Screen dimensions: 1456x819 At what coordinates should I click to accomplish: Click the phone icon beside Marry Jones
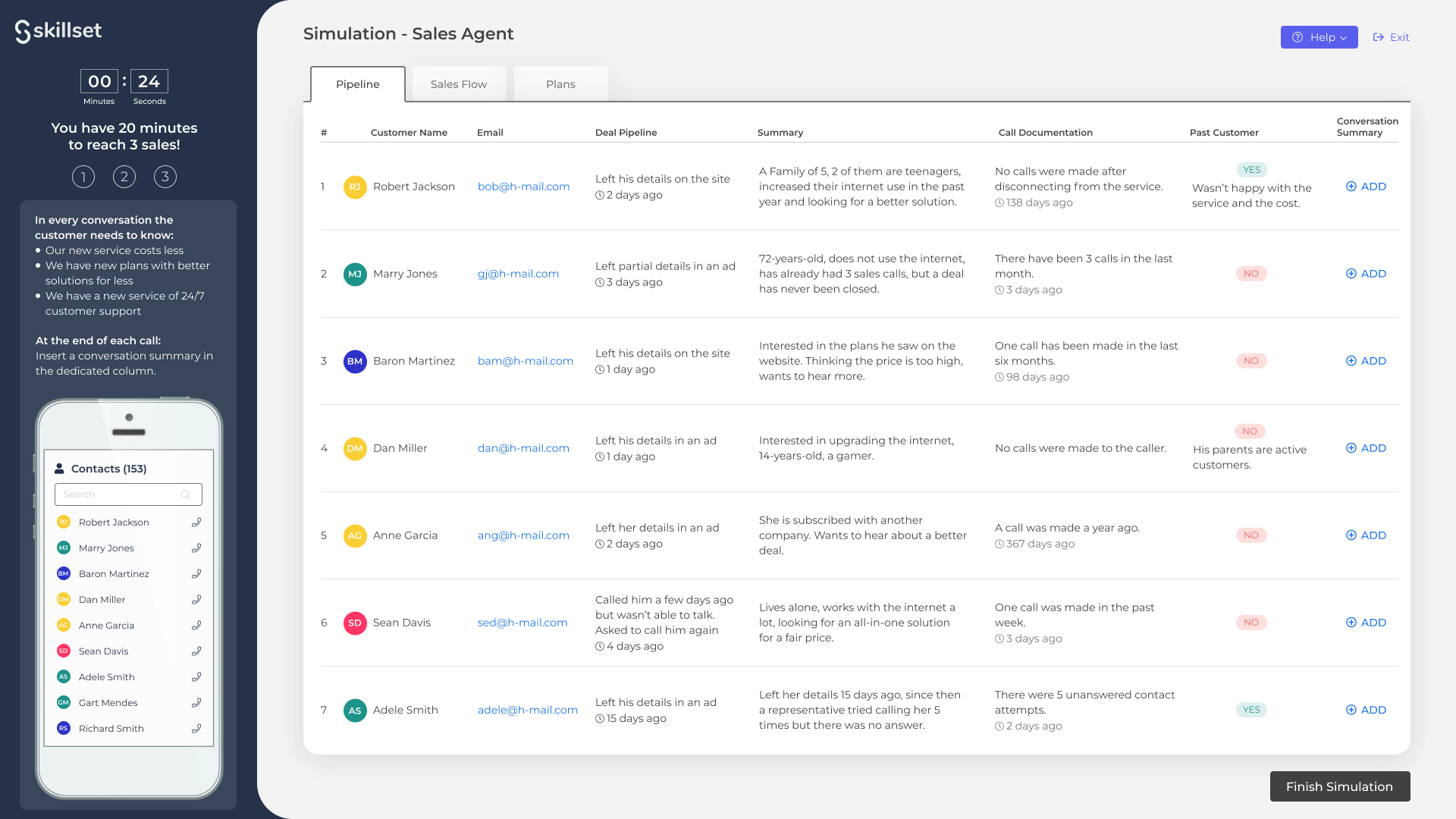coord(196,548)
